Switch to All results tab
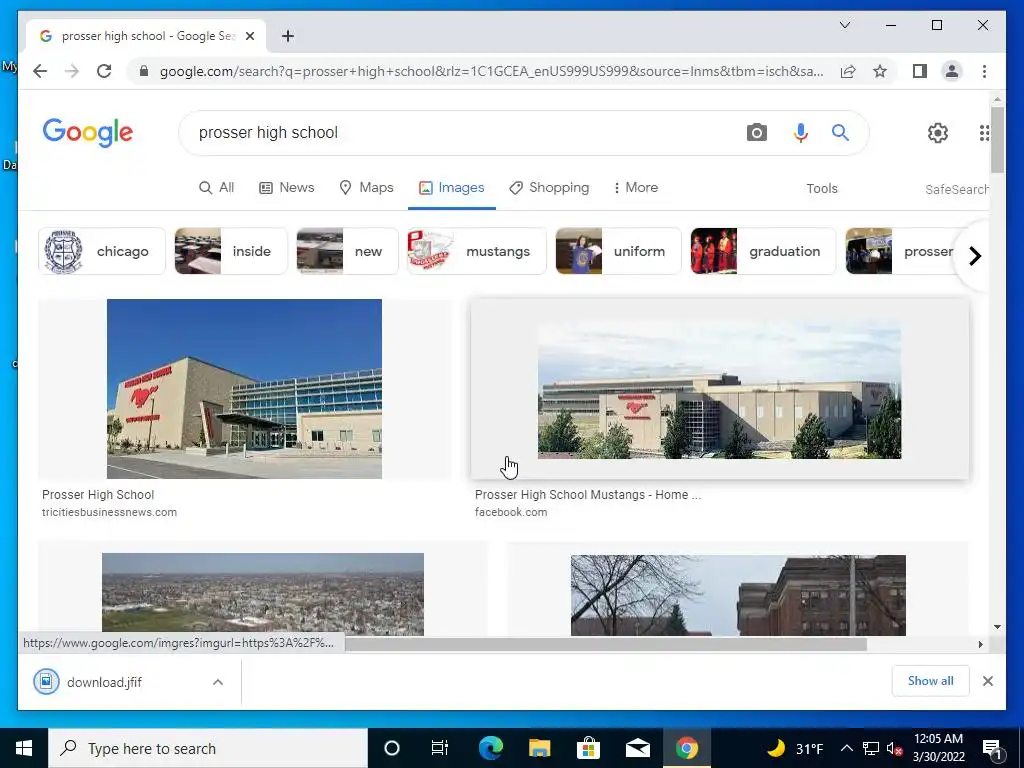 point(216,187)
